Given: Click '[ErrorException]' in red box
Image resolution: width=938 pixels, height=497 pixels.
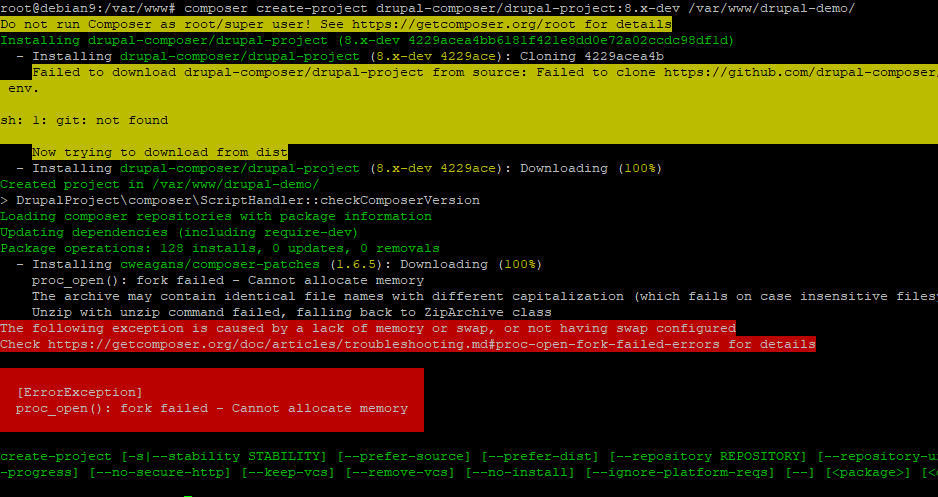Looking at the screenshot, I should (80, 392).
